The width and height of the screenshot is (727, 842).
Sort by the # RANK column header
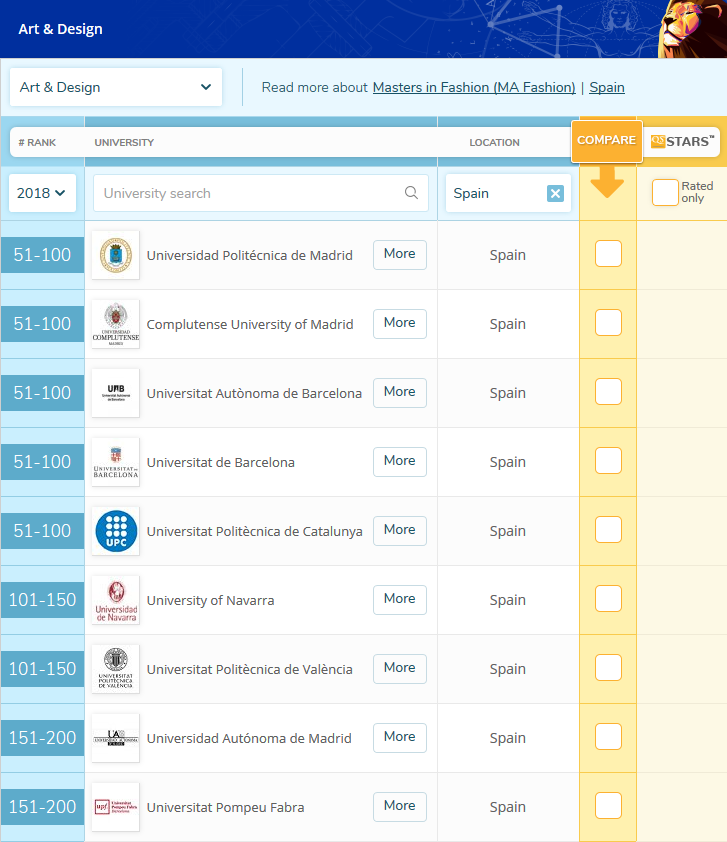(x=37, y=142)
